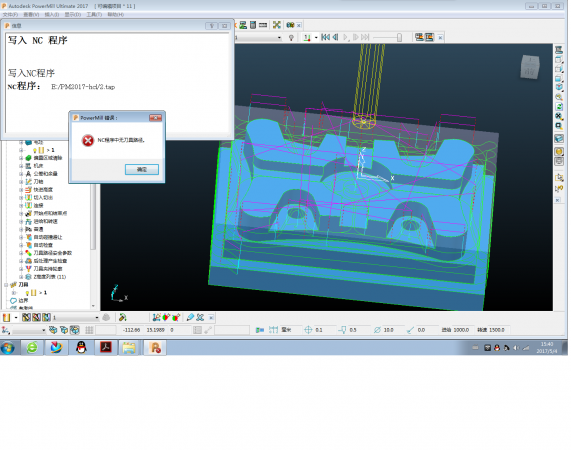Click the verification check icon in the bottom toolbar

[123, 317]
